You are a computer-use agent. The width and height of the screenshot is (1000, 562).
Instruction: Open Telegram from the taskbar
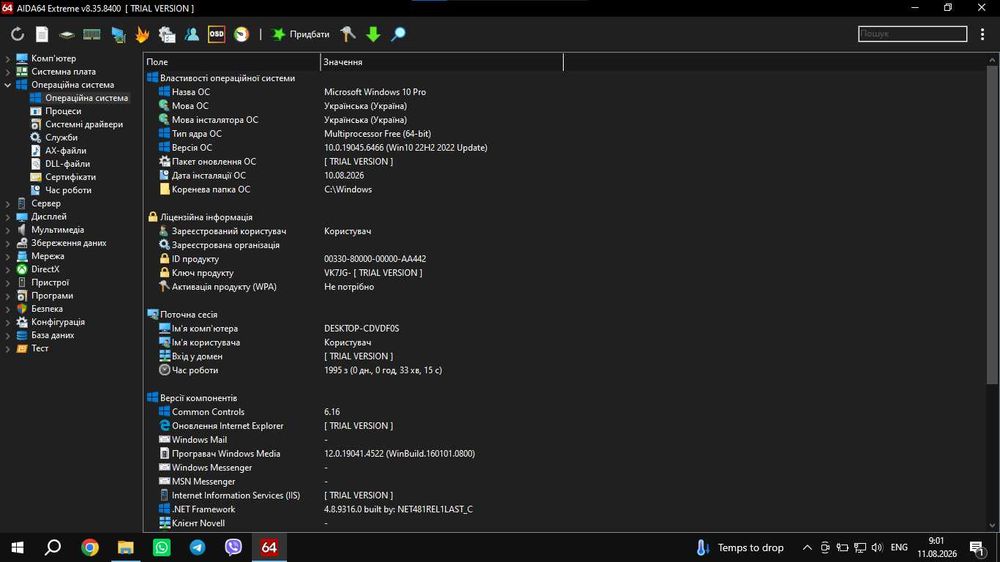[x=197, y=547]
